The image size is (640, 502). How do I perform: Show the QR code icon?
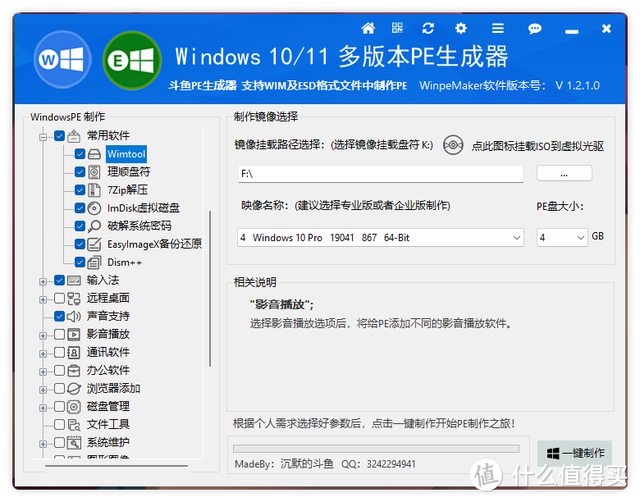[397, 28]
